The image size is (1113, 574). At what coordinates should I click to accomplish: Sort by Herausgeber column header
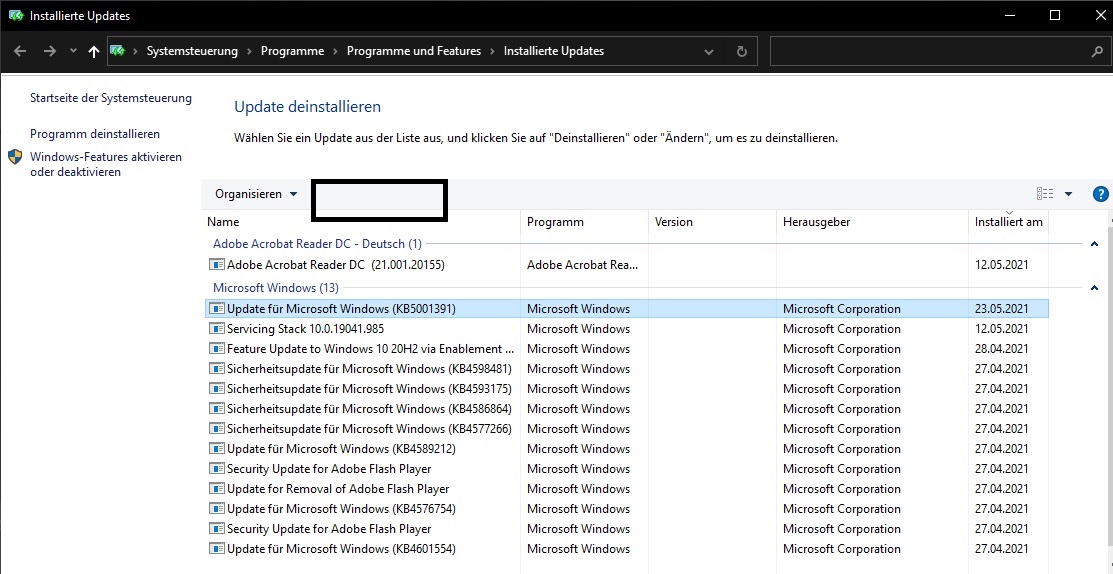tap(872, 222)
